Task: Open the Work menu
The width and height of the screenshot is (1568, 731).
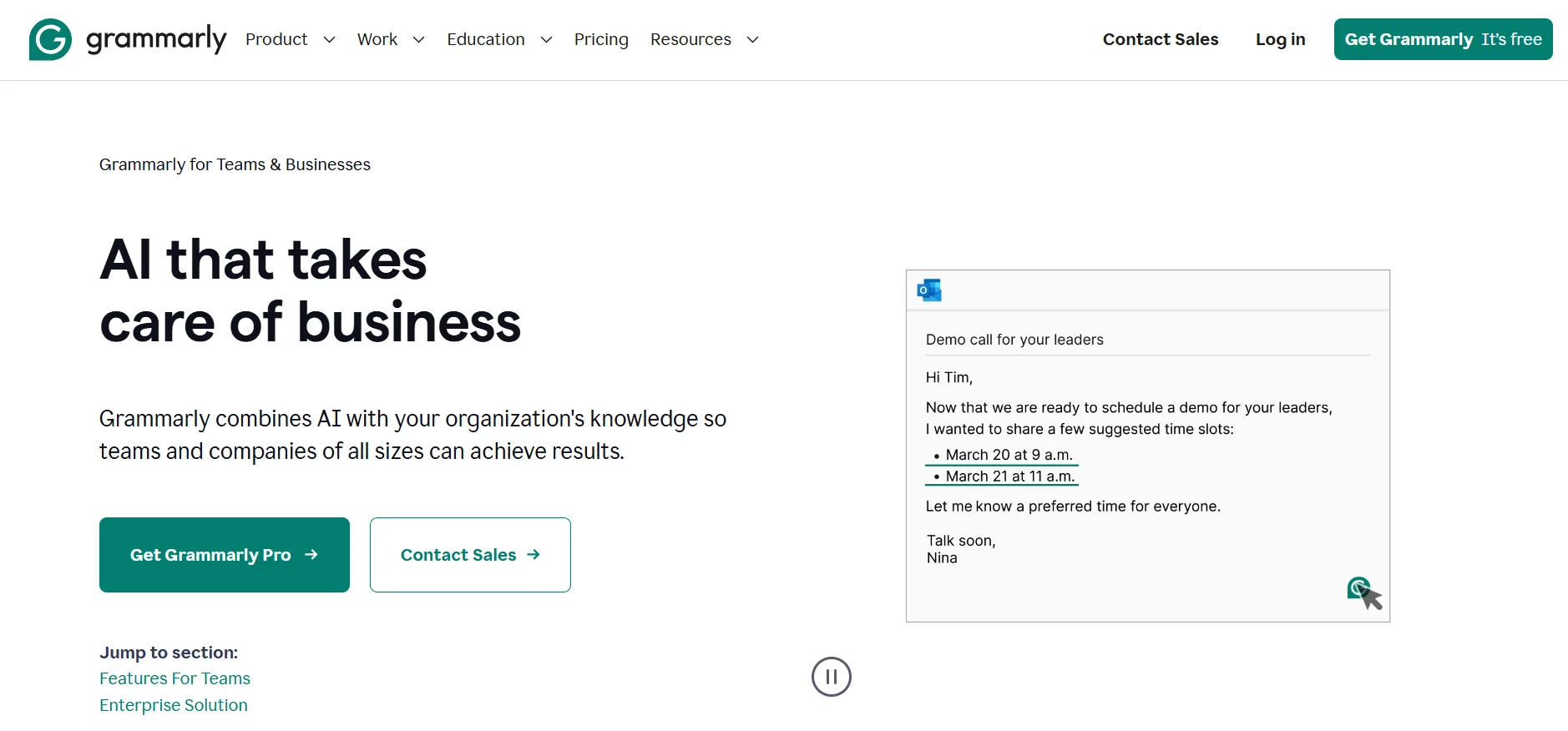Action: coord(377,39)
